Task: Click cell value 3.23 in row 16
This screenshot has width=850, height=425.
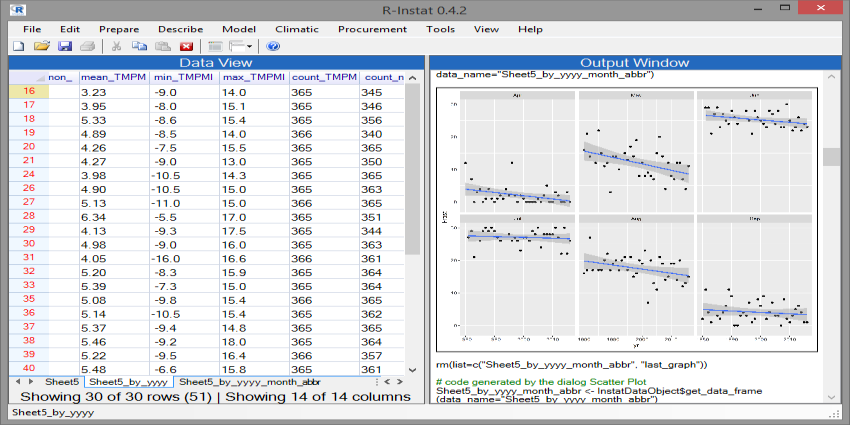Action: 114,92
